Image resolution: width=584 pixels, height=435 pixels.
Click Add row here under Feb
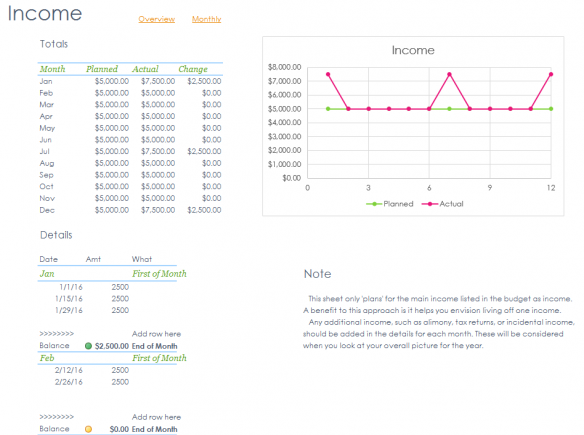[156, 417]
